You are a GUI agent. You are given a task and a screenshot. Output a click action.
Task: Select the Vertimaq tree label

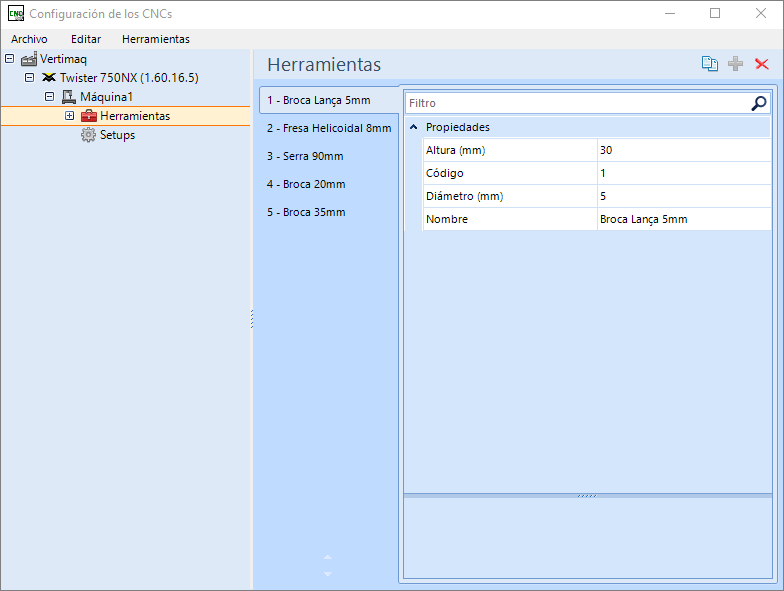[64, 59]
